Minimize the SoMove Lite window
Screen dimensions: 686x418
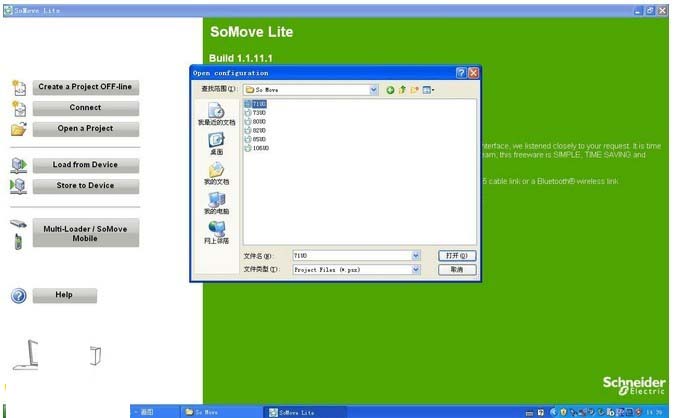click(638, 11)
